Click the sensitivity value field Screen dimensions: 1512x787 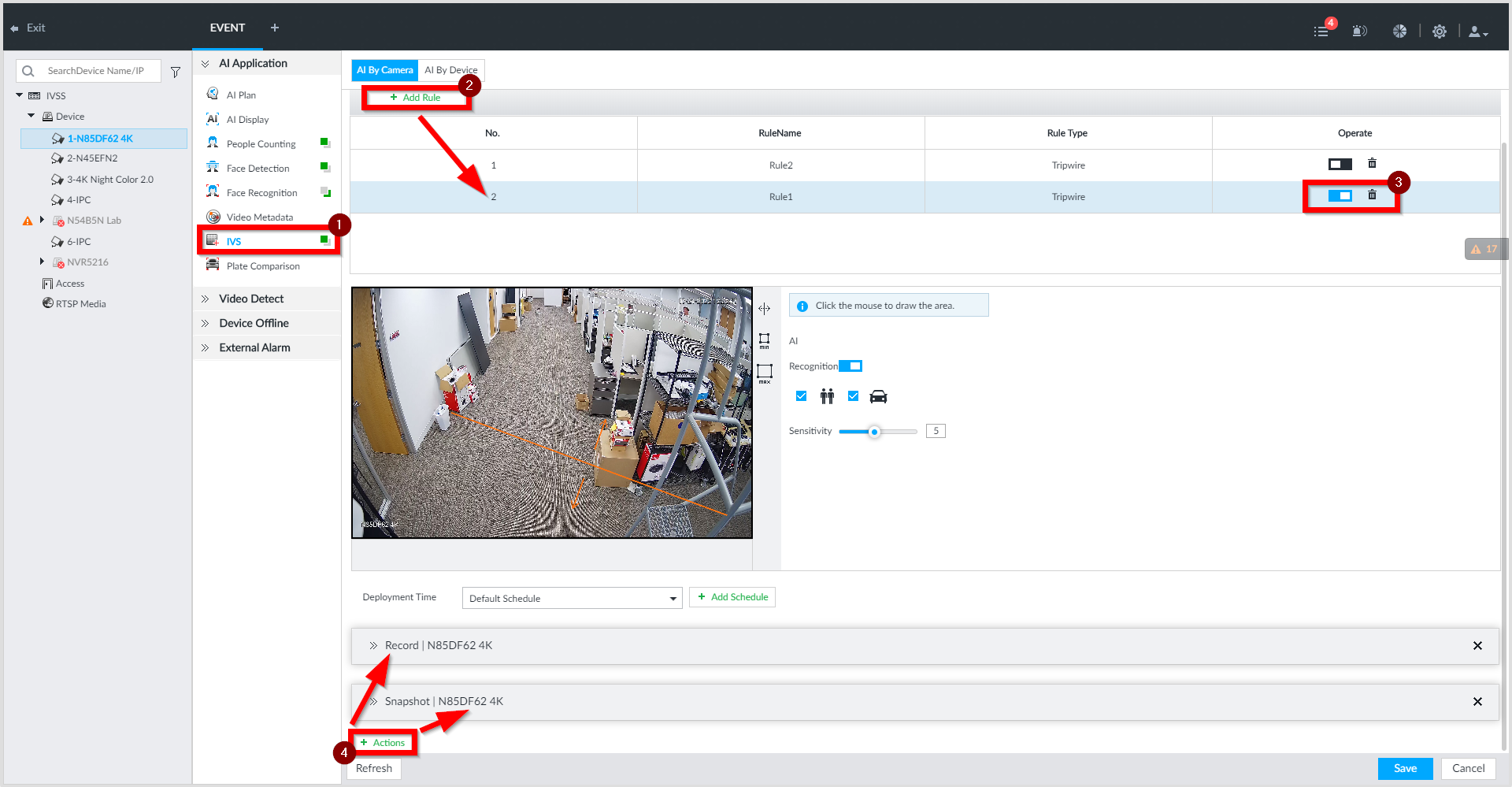[936, 431]
